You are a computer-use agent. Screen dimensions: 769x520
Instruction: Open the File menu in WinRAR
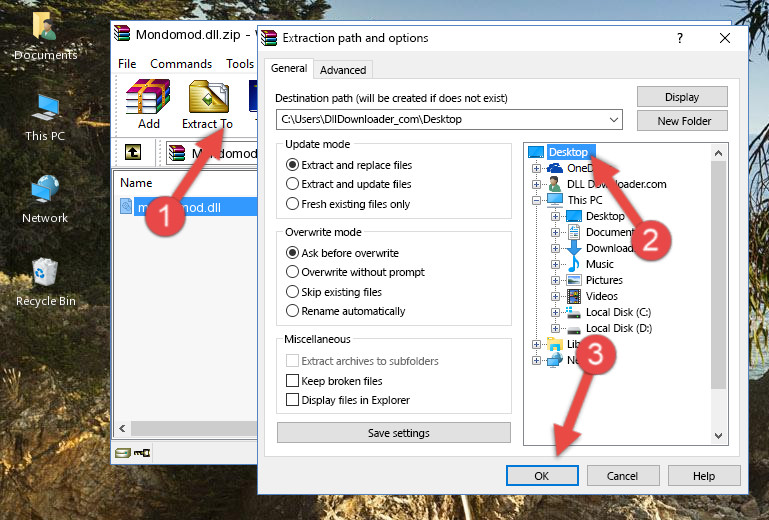pyautogui.click(x=127, y=64)
